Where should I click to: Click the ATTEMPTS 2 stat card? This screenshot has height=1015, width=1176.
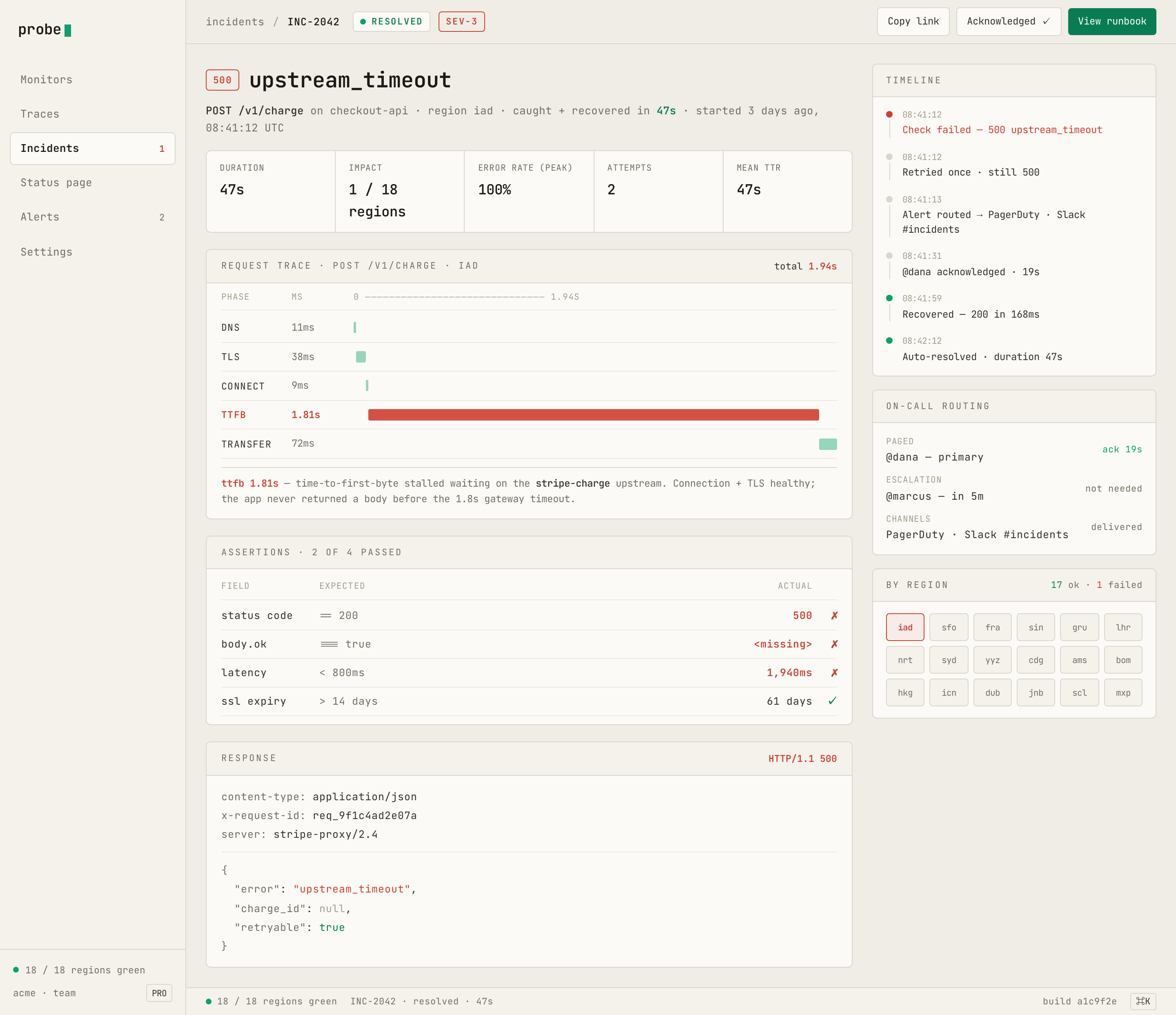pos(658,191)
